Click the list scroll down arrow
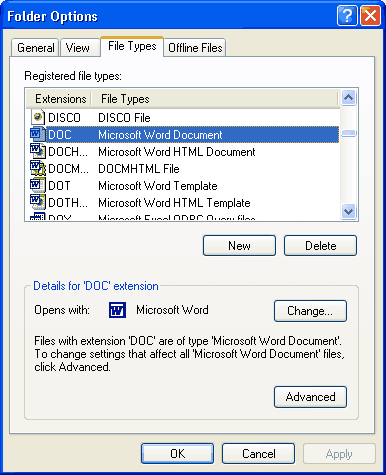 point(348,211)
